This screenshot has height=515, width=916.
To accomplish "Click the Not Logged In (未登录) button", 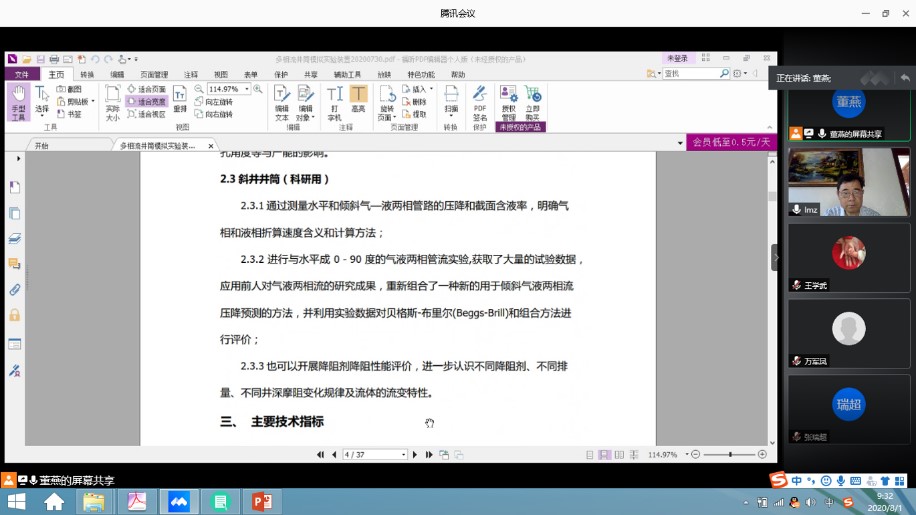I will pos(678,59).
